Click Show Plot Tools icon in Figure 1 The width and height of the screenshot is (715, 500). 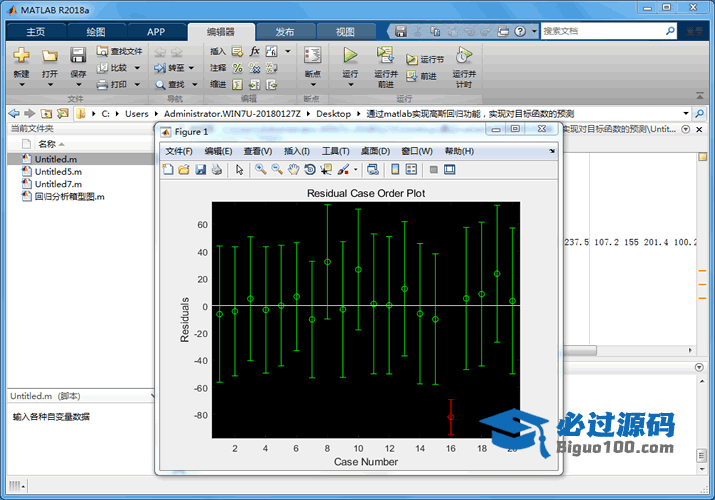click(x=450, y=170)
